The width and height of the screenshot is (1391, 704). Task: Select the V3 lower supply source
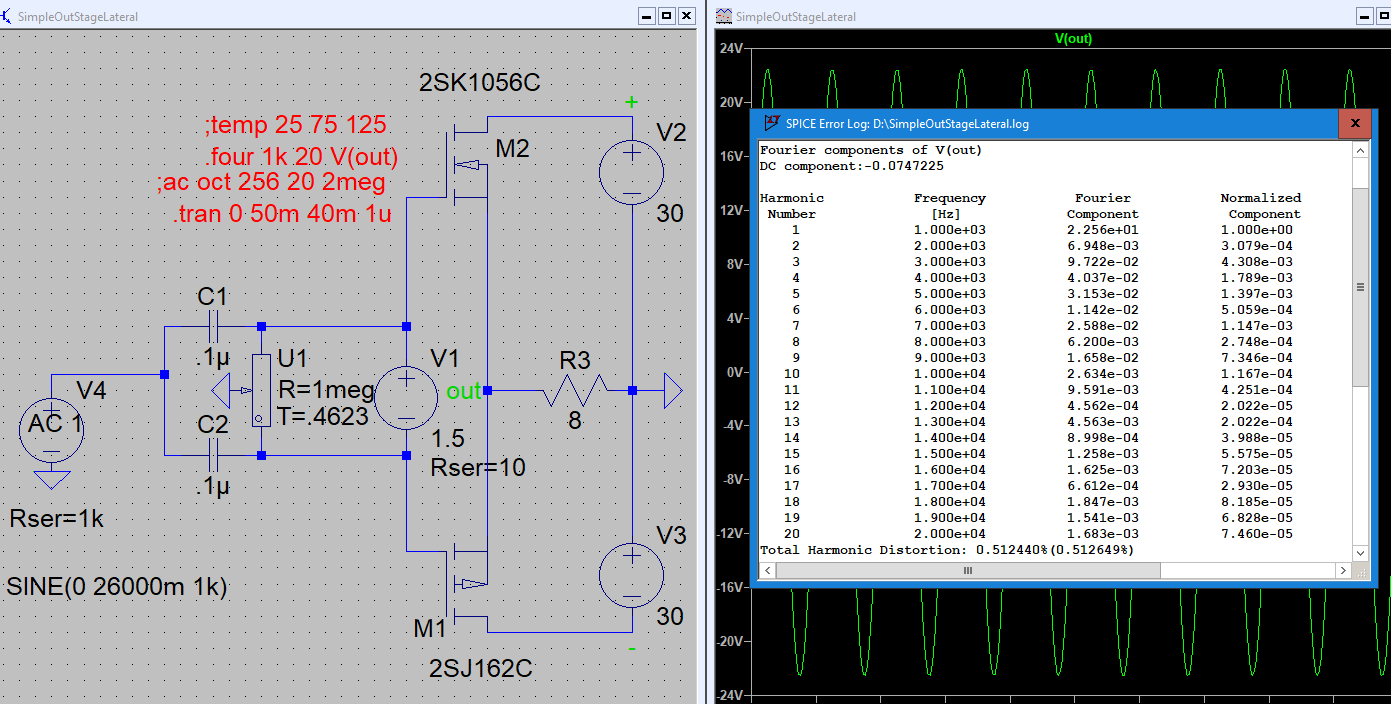(632, 577)
